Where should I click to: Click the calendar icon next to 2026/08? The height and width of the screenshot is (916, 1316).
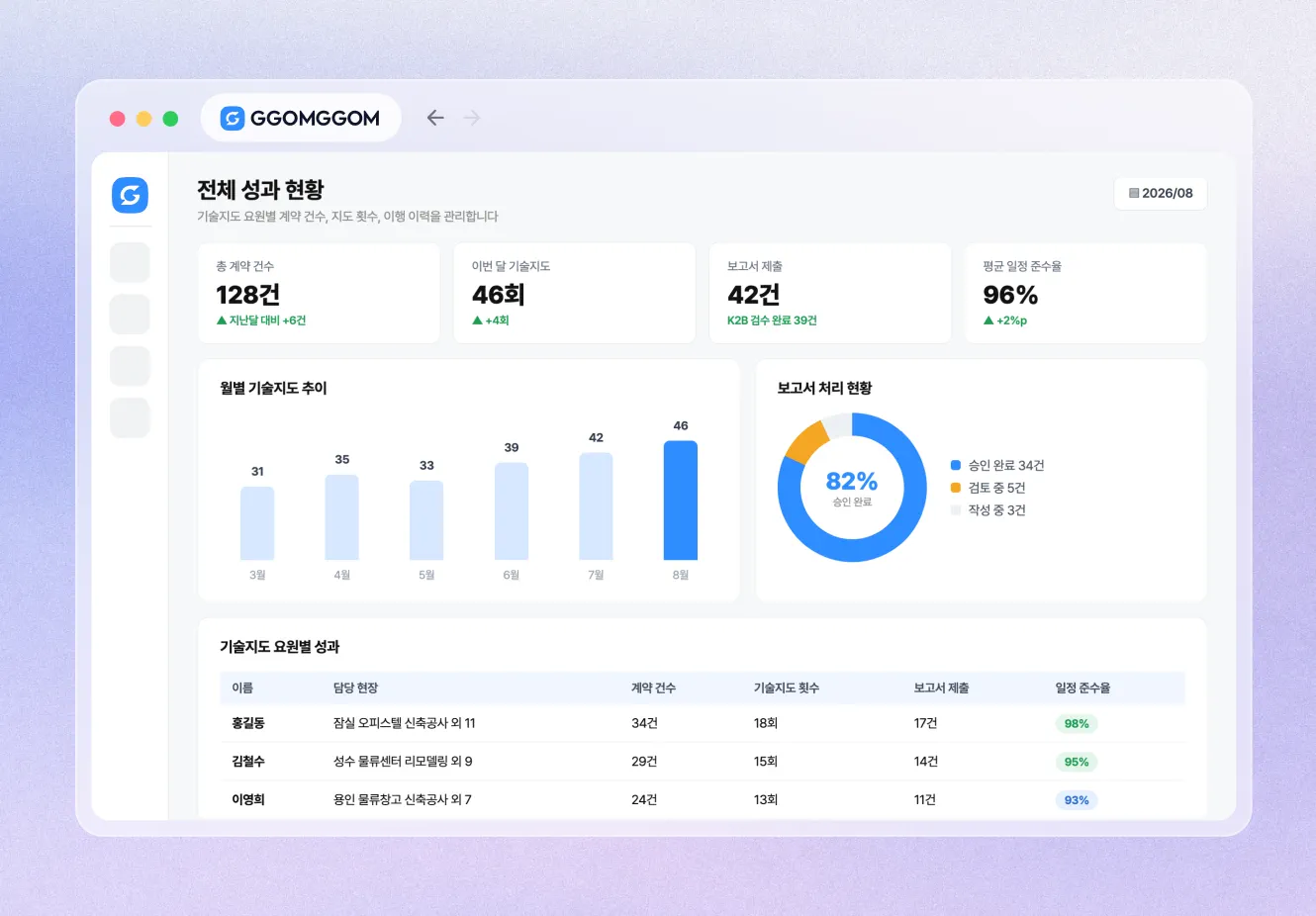[1134, 193]
